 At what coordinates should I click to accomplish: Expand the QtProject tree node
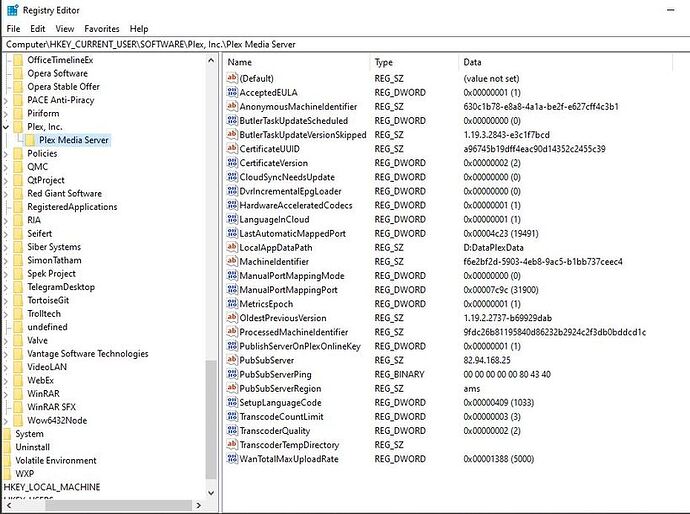pyautogui.click(x=6, y=180)
